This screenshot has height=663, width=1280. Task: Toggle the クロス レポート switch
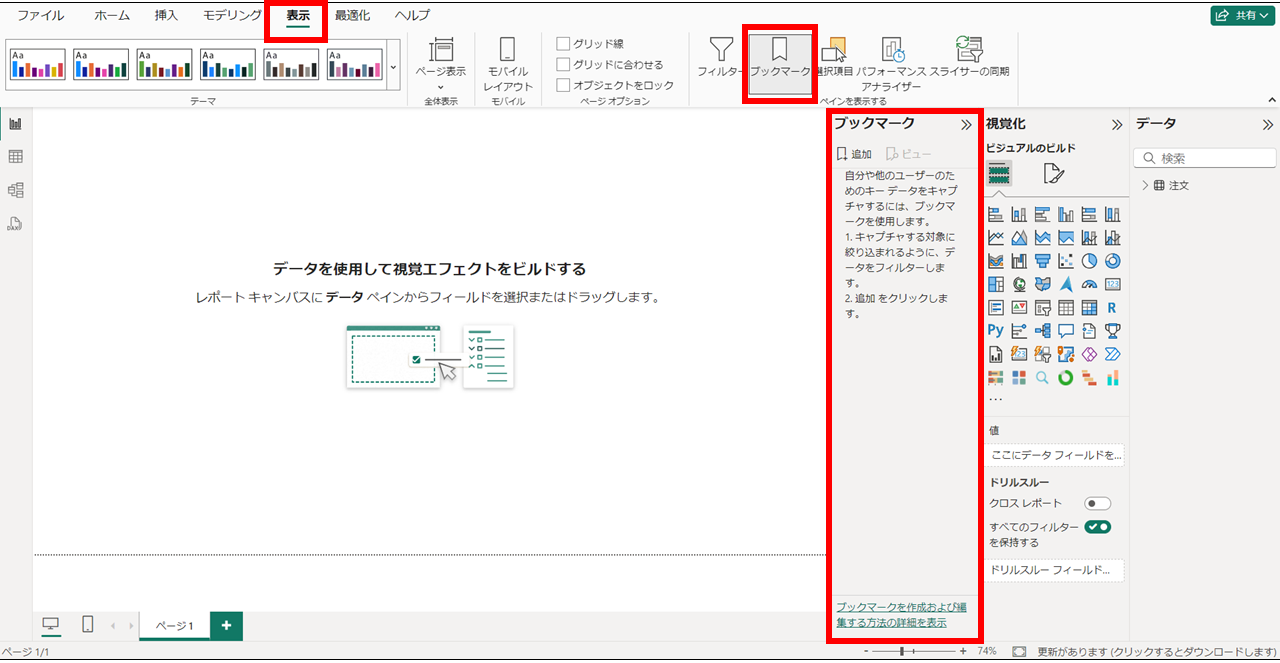[x=1097, y=504]
